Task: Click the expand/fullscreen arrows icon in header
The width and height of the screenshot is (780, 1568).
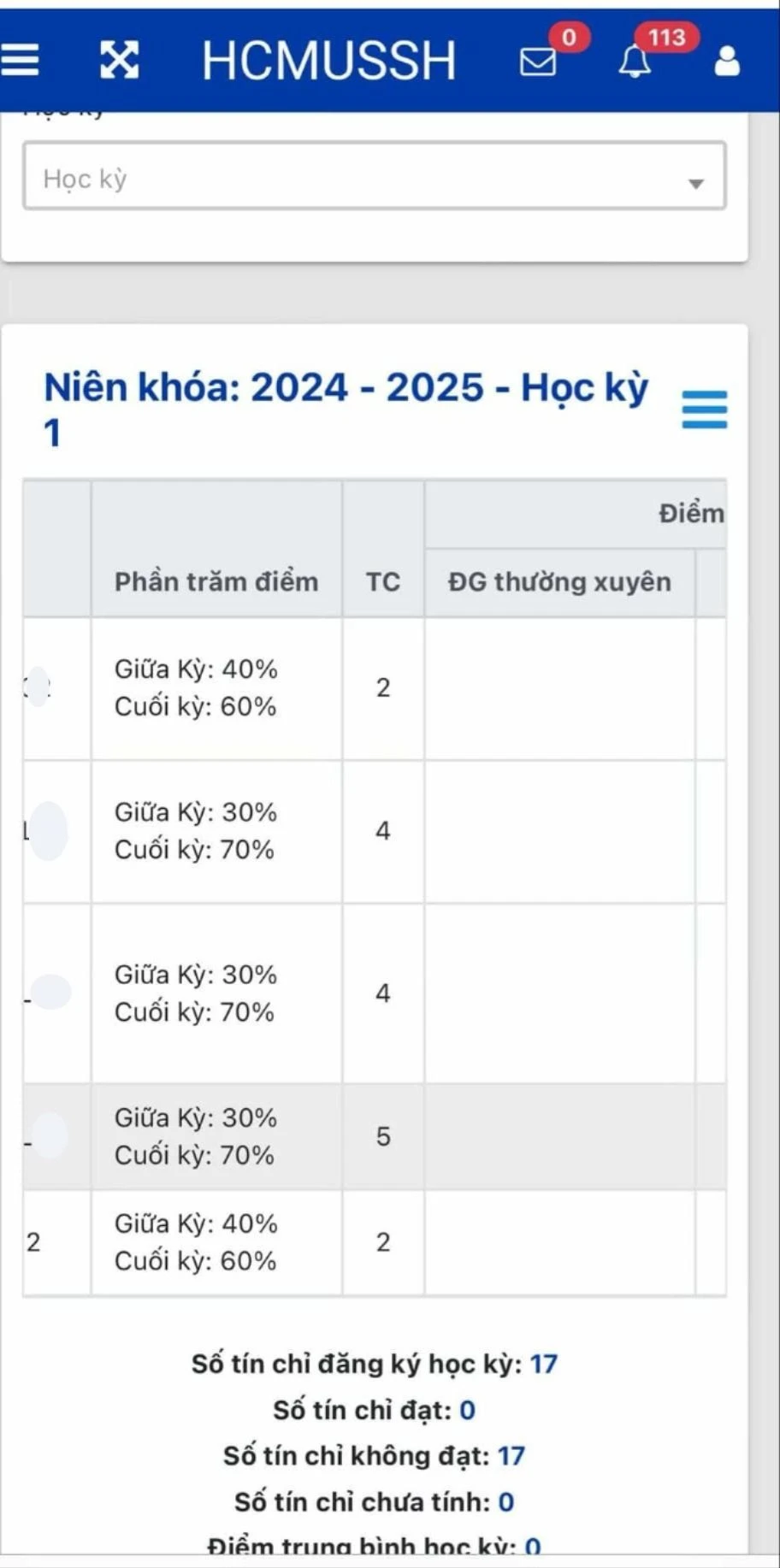Action: coord(120,60)
